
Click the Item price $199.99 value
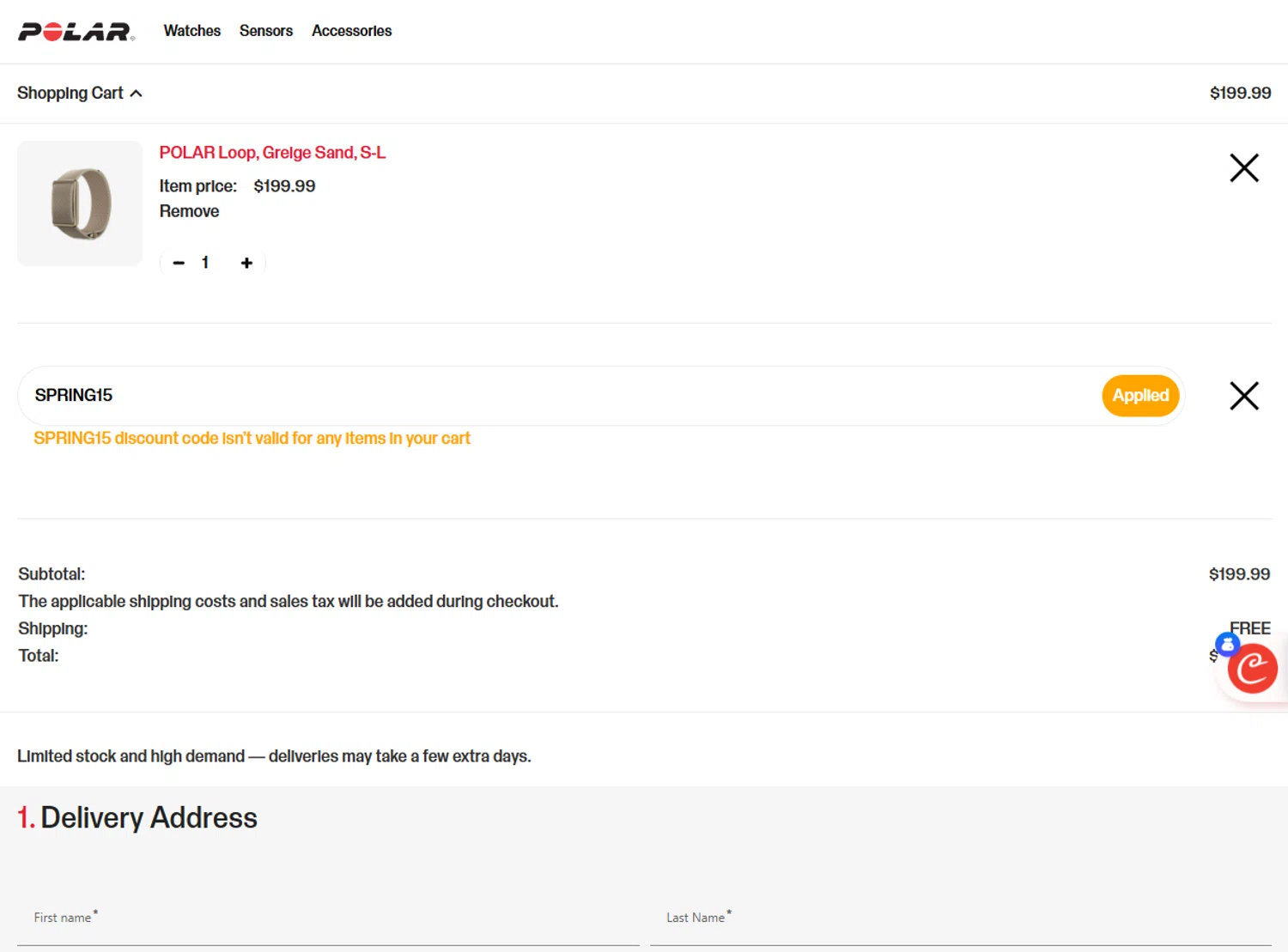click(284, 186)
